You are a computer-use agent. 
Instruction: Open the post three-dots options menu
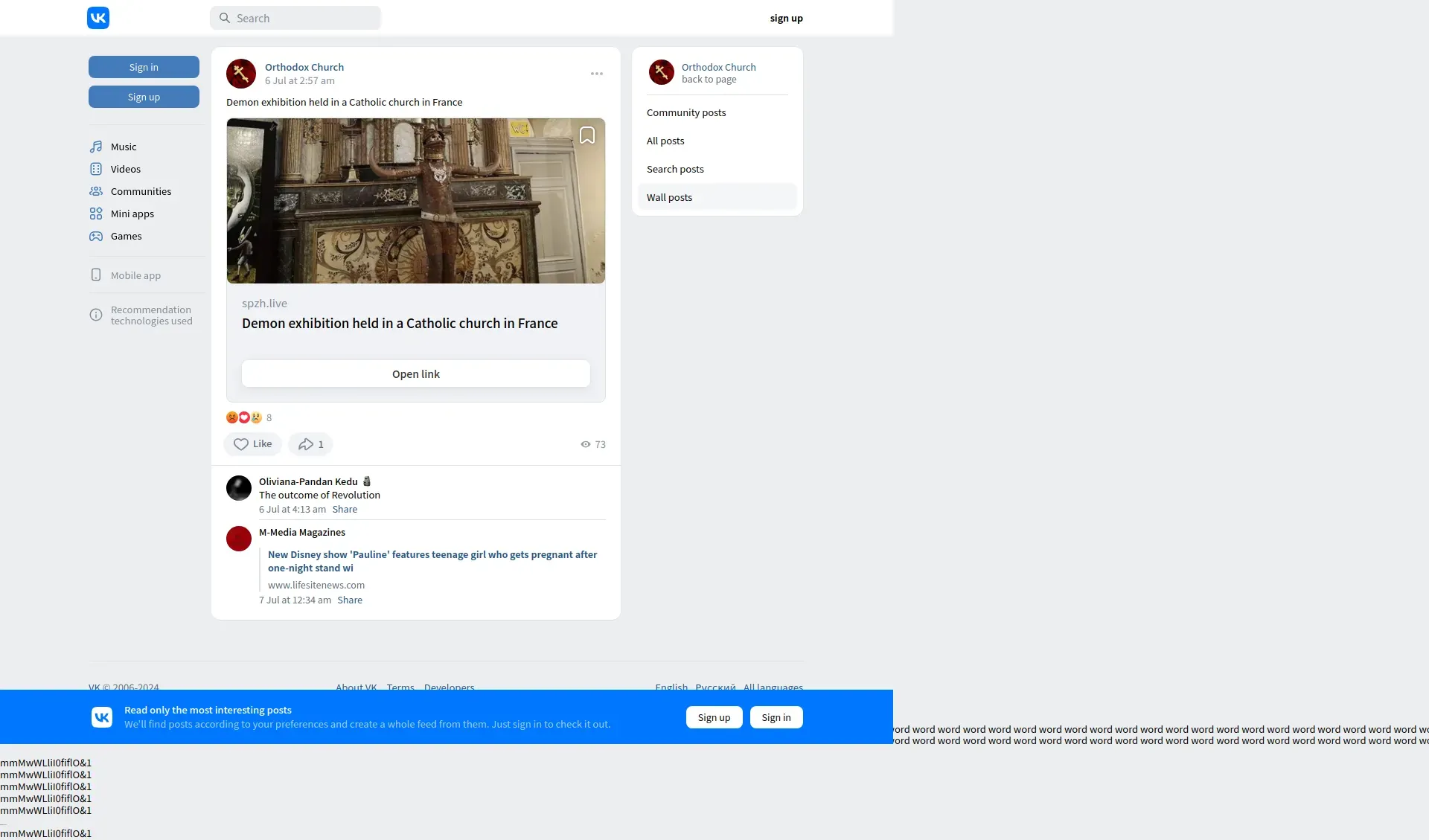(597, 74)
